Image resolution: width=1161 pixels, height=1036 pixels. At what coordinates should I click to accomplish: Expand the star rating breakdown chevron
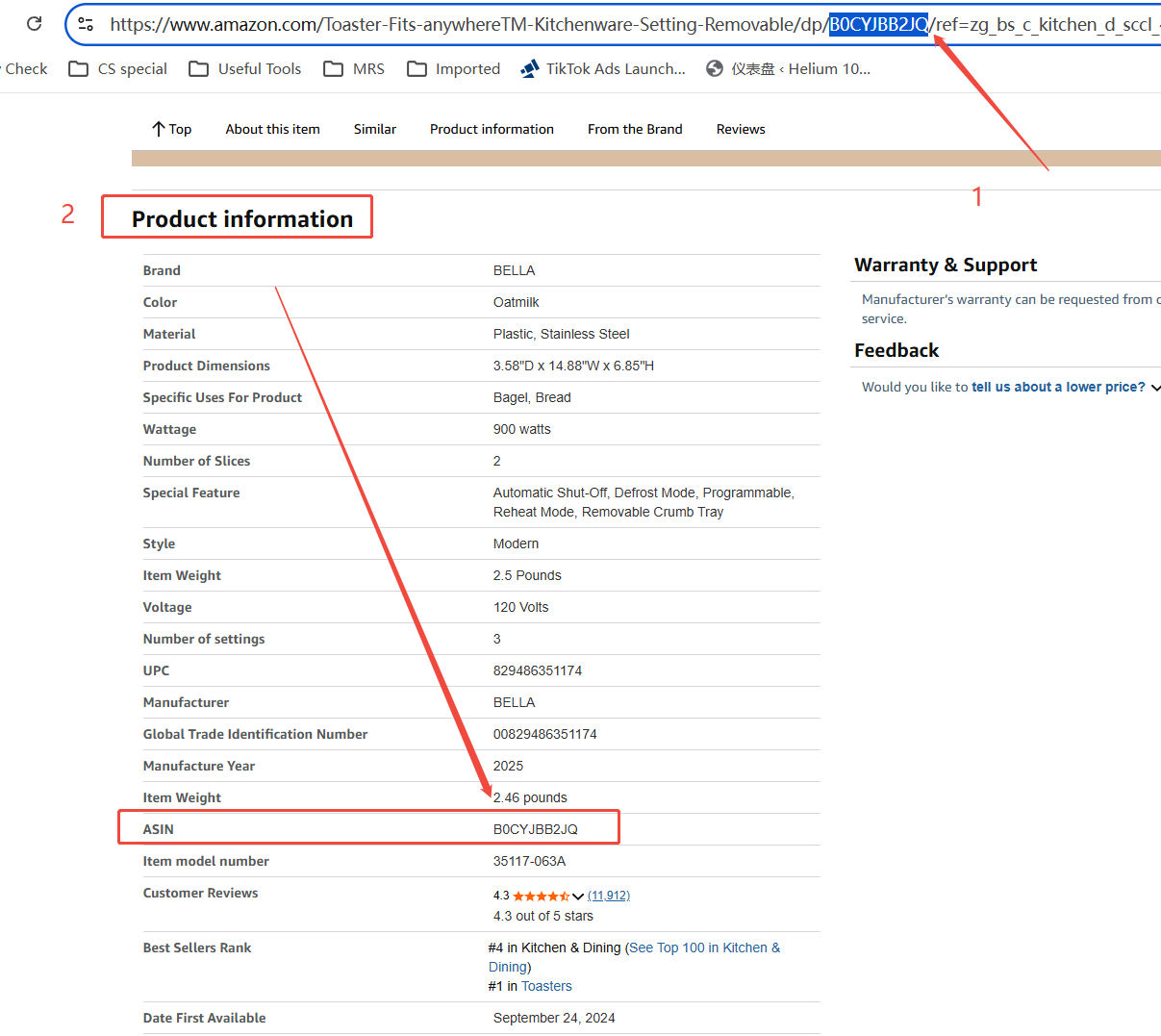click(x=578, y=896)
